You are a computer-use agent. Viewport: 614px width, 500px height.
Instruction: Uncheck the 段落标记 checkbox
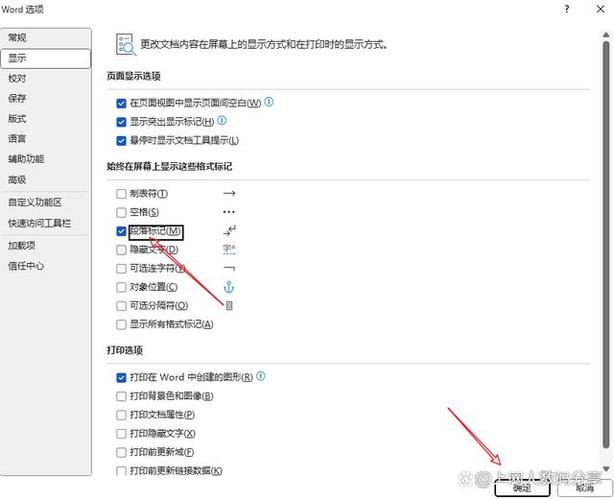[x=121, y=231]
